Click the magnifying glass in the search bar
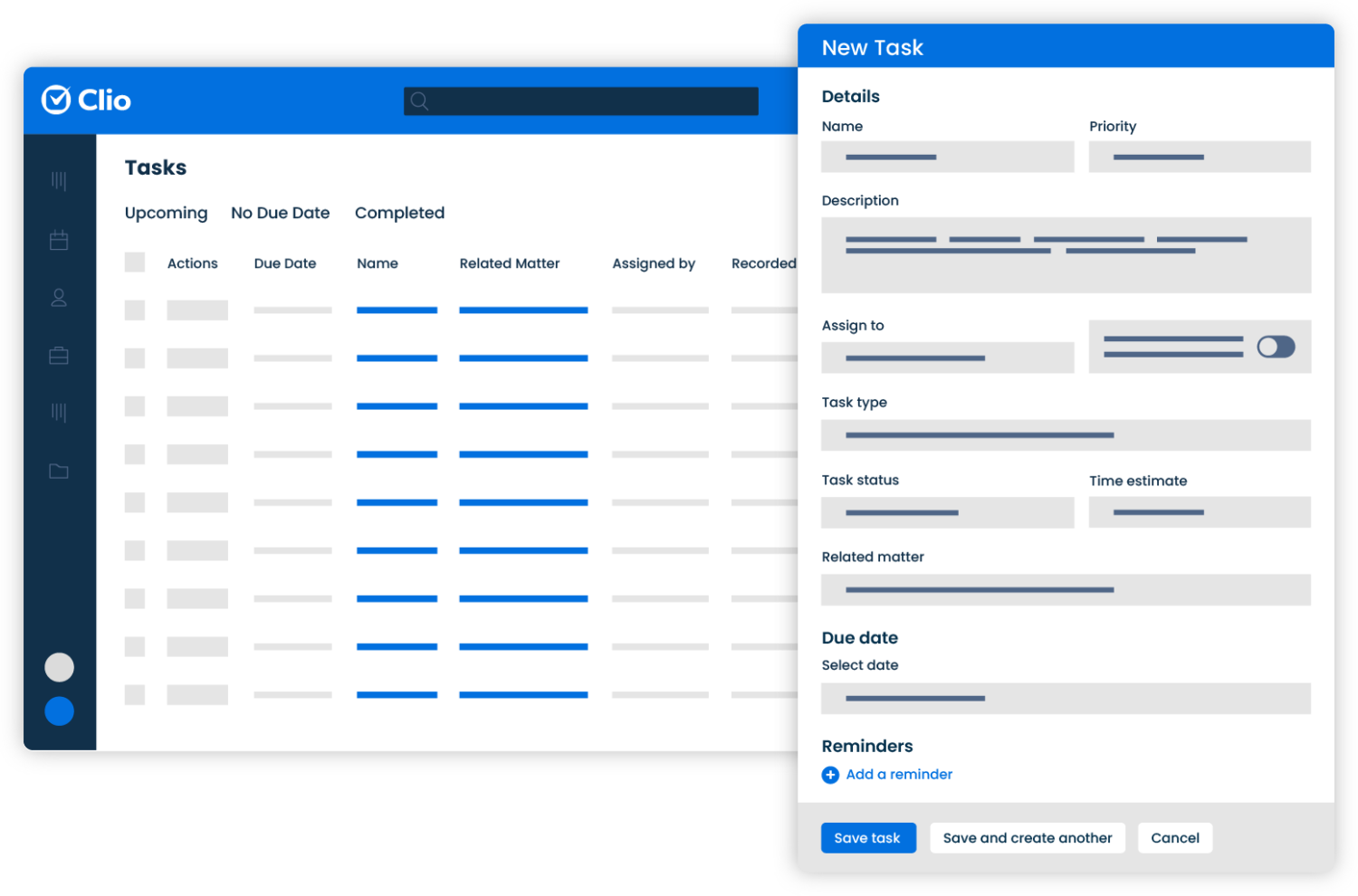The image size is (1358, 896). pyautogui.click(x=419, y=100)
